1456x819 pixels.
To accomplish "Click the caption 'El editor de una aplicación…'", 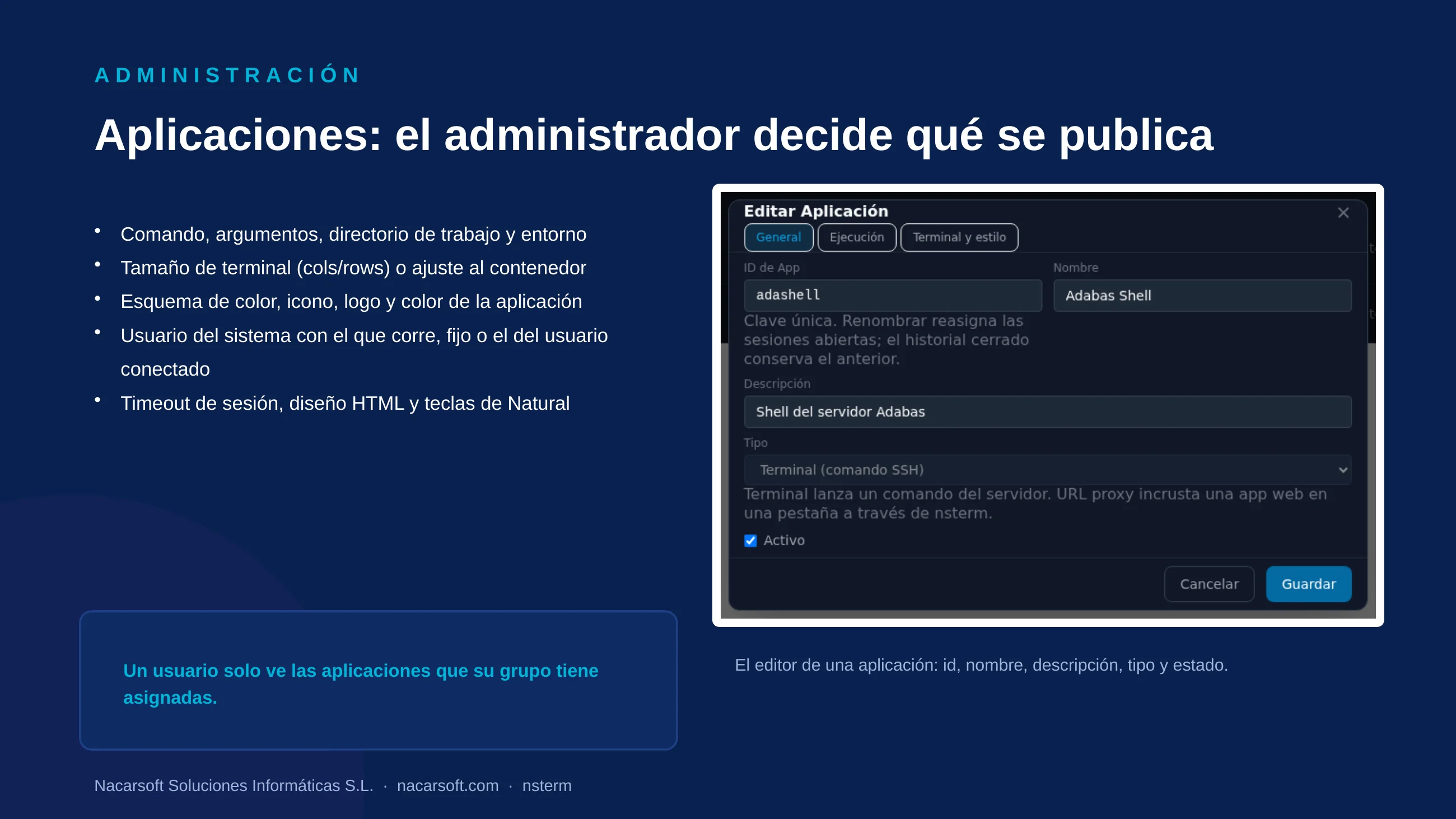I will (981, 665).
